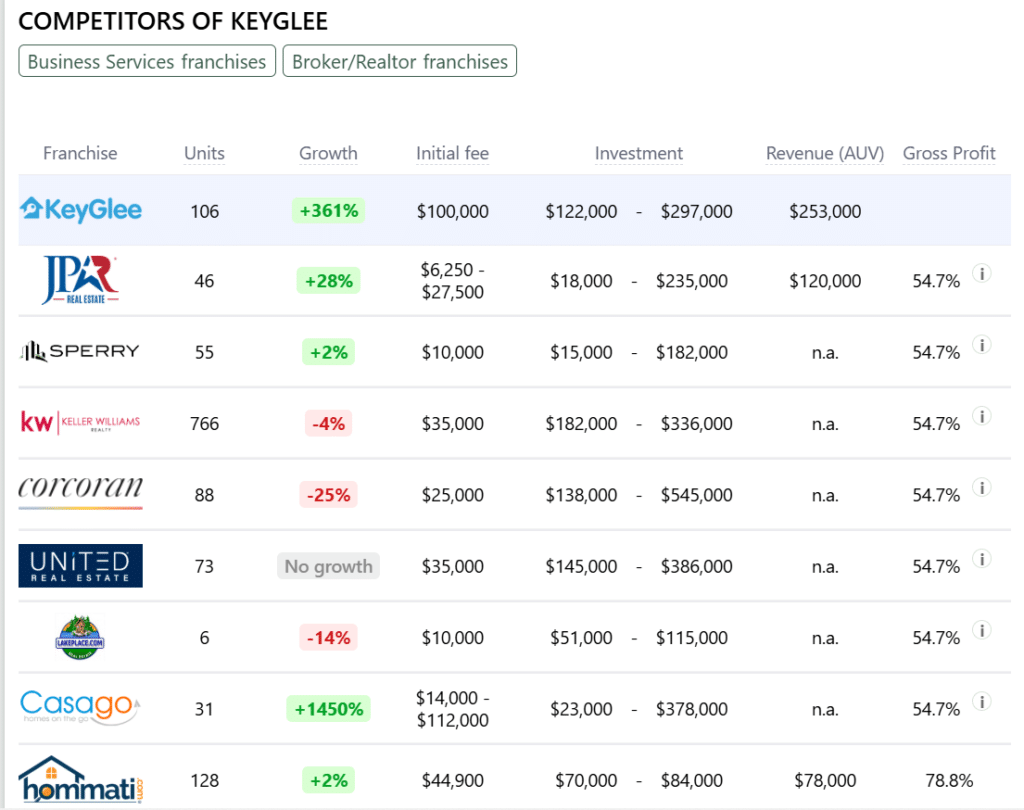The height and width of the screenshot is (810, 1024).
Task: Click info icon in Keller Williams row
Action: click(x=982, y=415)
